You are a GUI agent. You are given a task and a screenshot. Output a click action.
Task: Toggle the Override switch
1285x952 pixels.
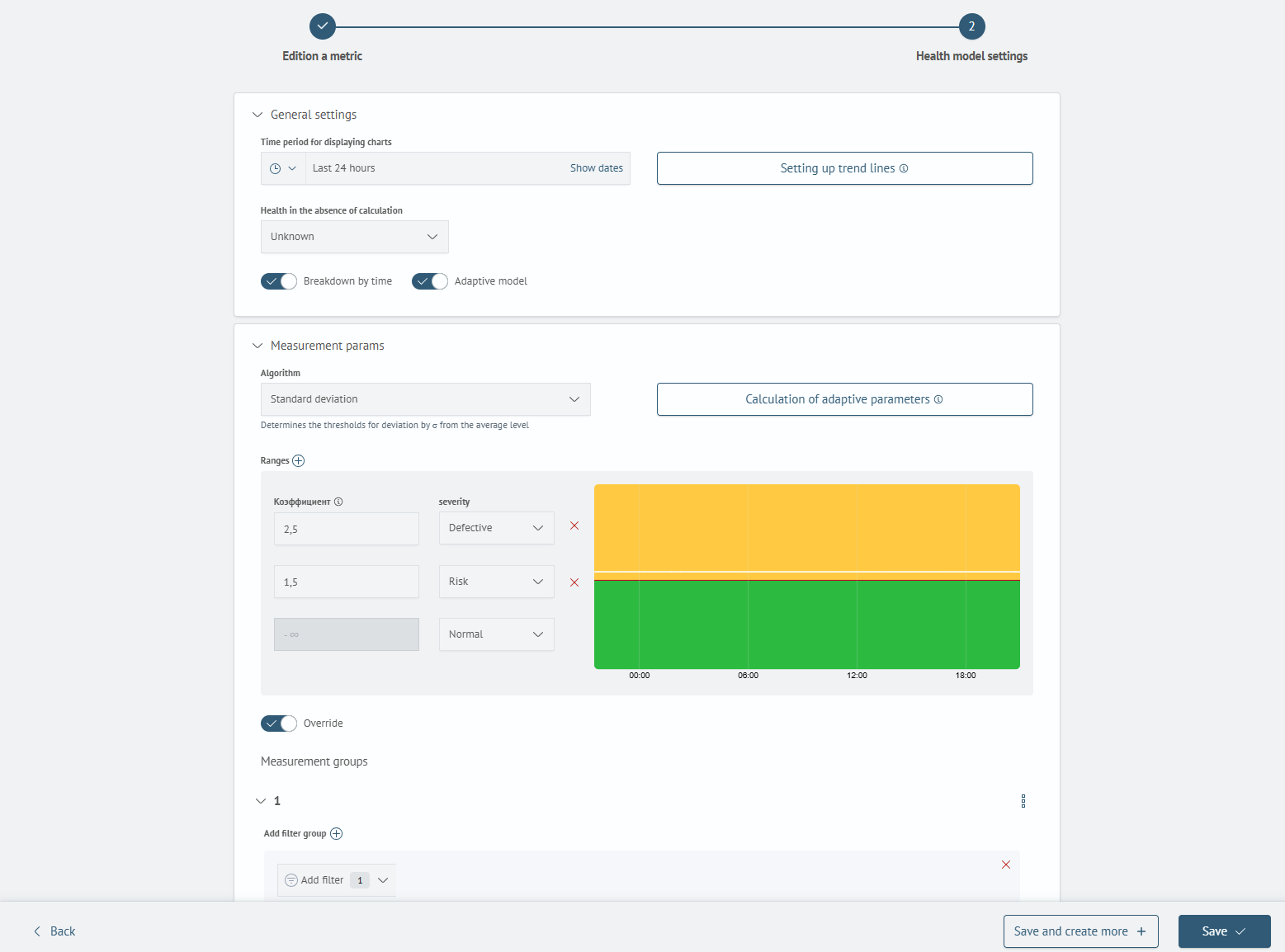tap(279, 723)
